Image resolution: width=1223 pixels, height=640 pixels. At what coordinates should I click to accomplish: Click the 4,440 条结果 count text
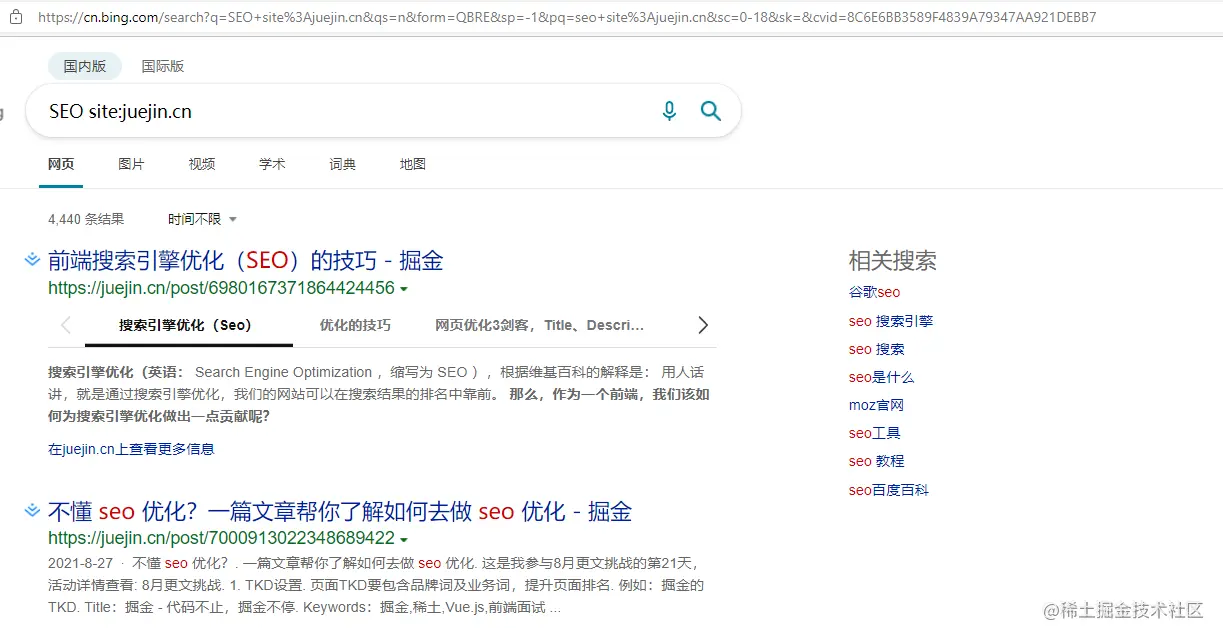coord(86,219)
